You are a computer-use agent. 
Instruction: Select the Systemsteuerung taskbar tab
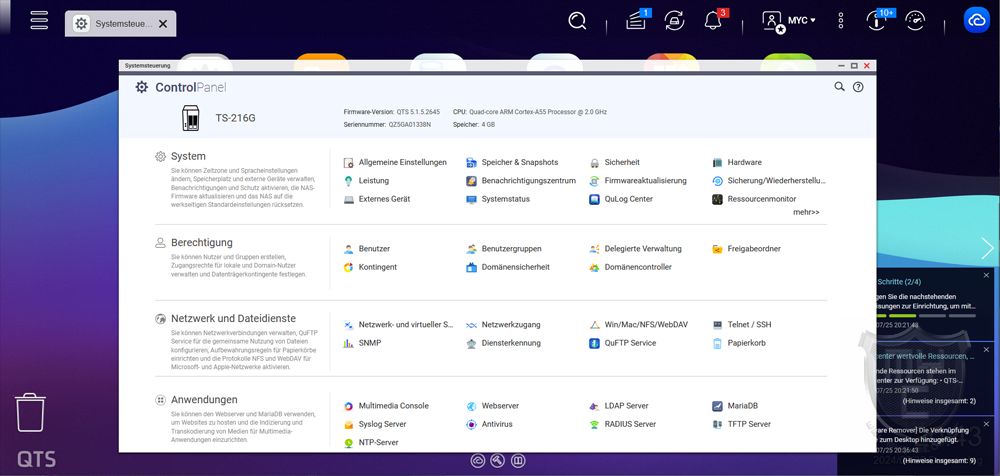(121, 24)
